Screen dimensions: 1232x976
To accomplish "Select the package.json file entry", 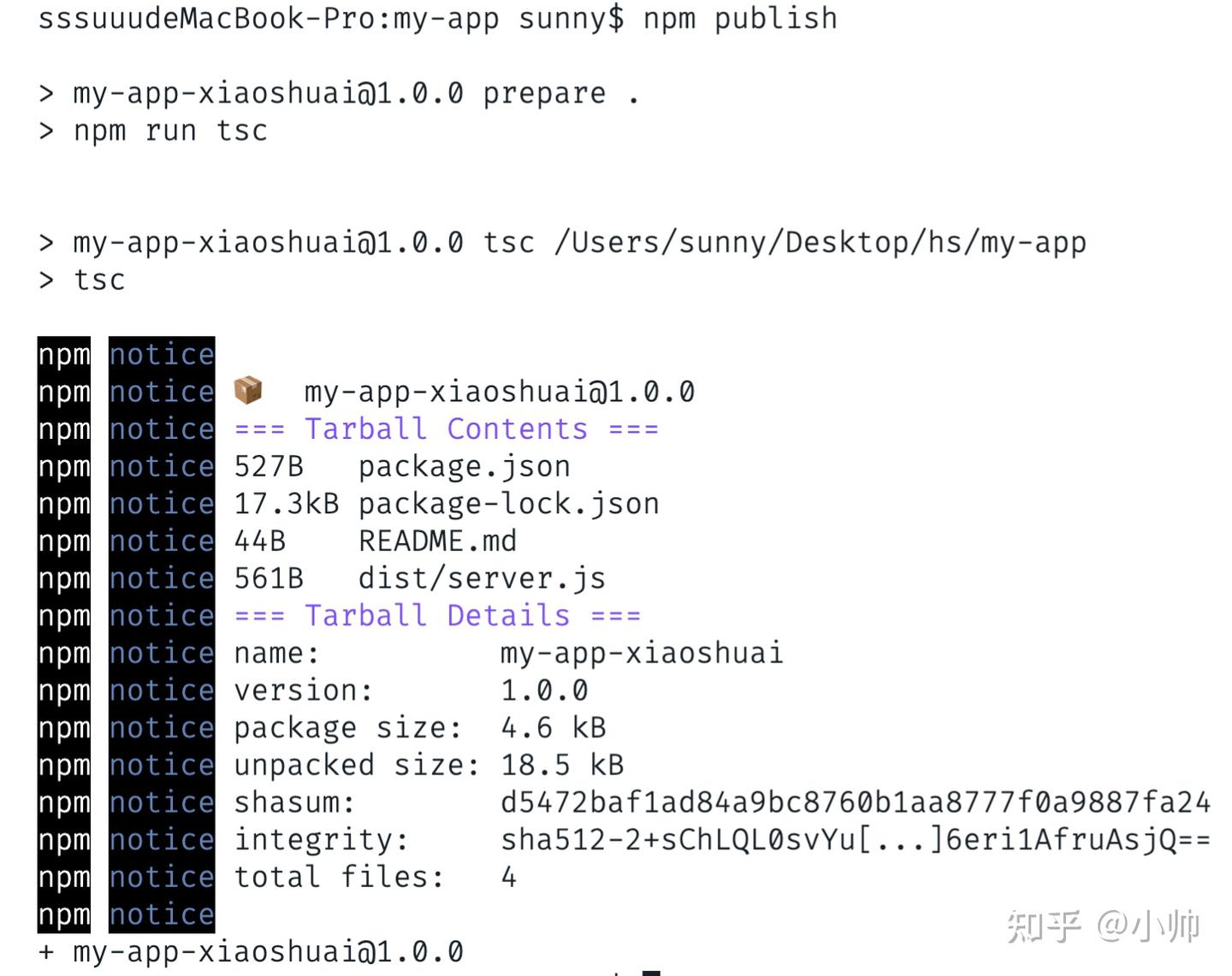I will (x=463, y=466).
